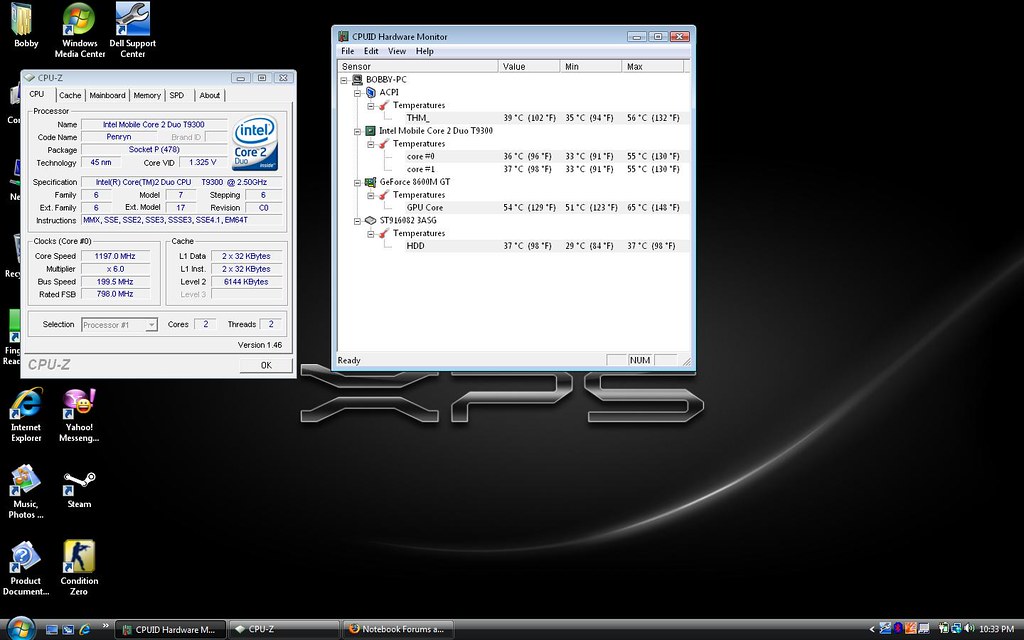
Task: Open the Bobby folder desktop icon
Action: tap(25, 25)
